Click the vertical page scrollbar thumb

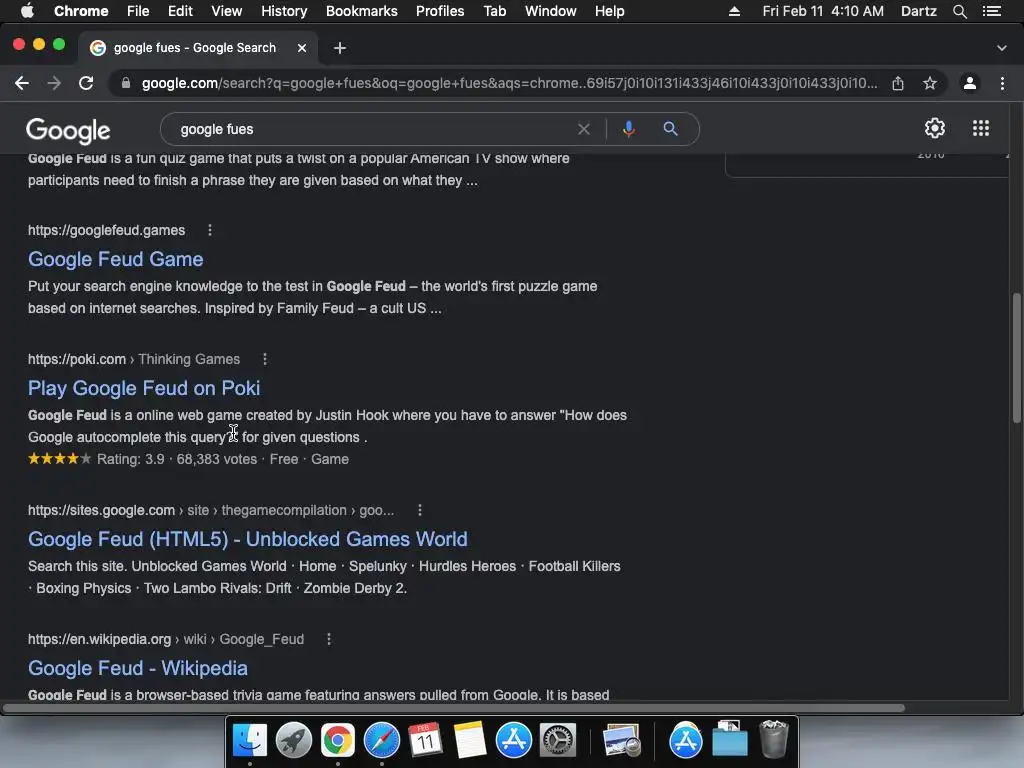click(1016, 358)
